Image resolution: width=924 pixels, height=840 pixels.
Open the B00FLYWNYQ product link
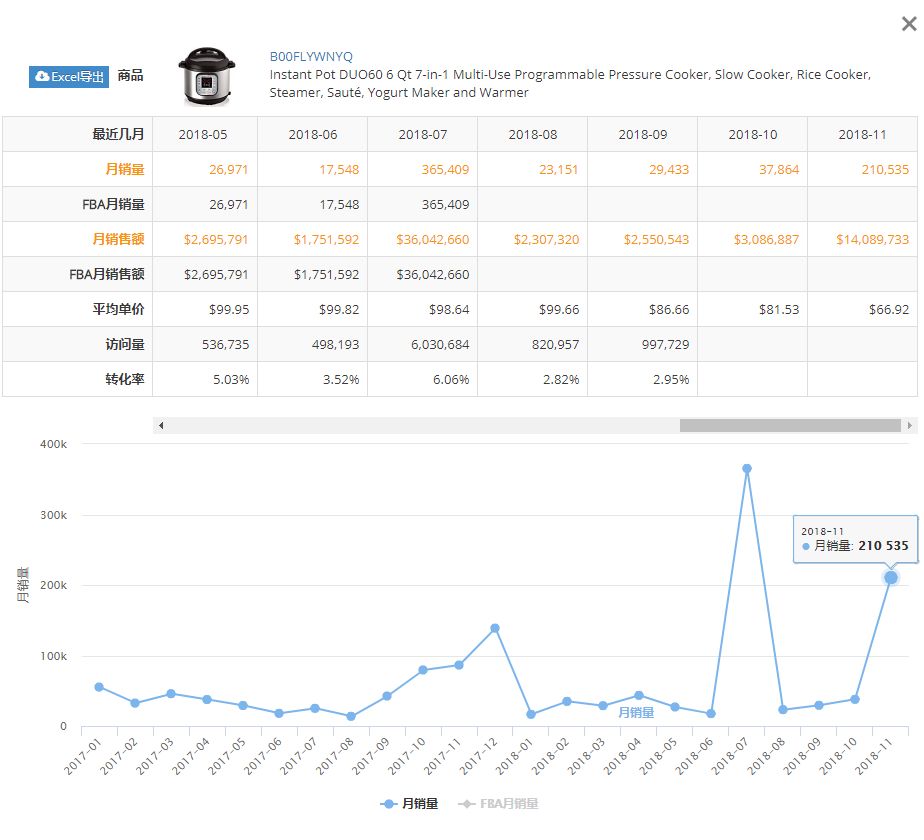(x=311, y=57)
